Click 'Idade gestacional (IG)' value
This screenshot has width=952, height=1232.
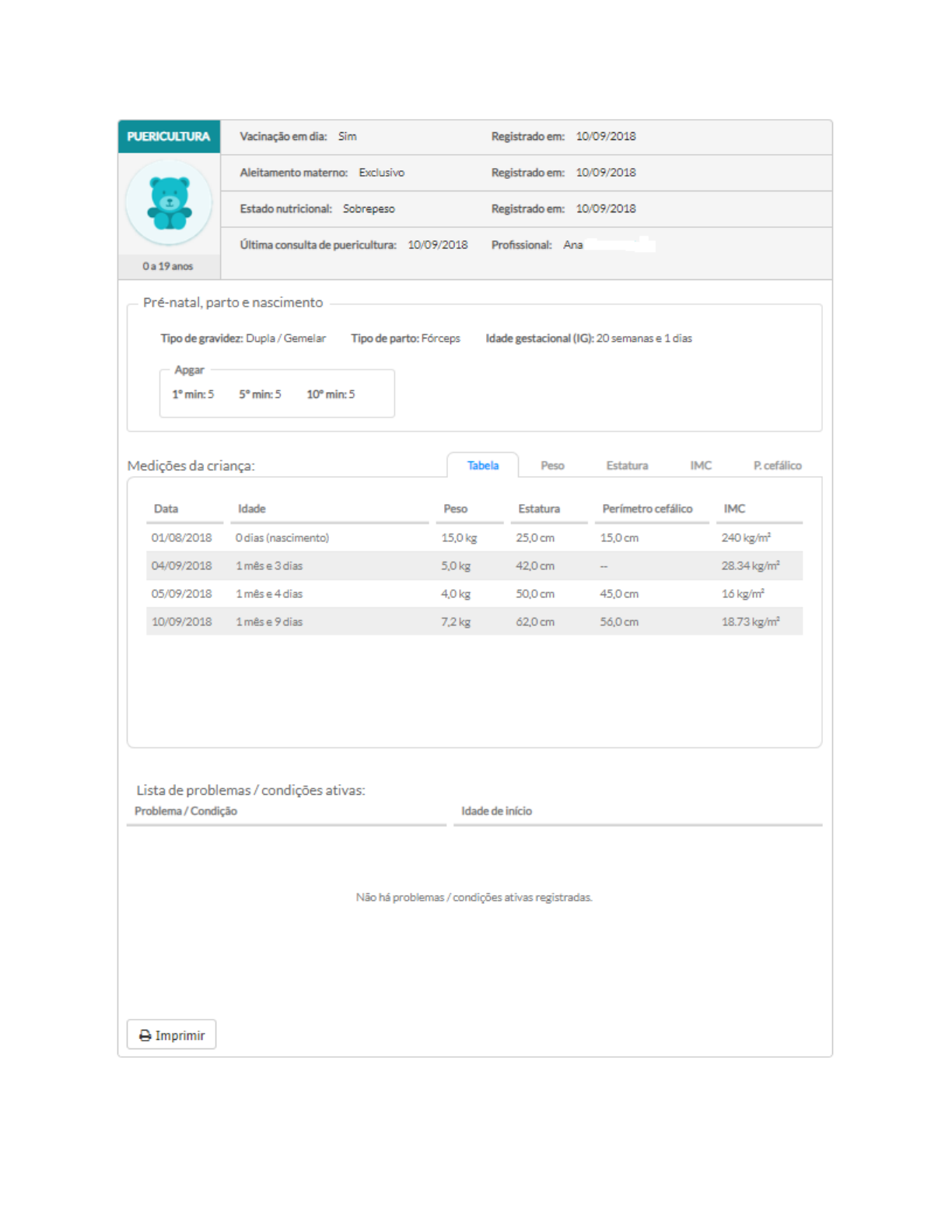pos(644,338)
